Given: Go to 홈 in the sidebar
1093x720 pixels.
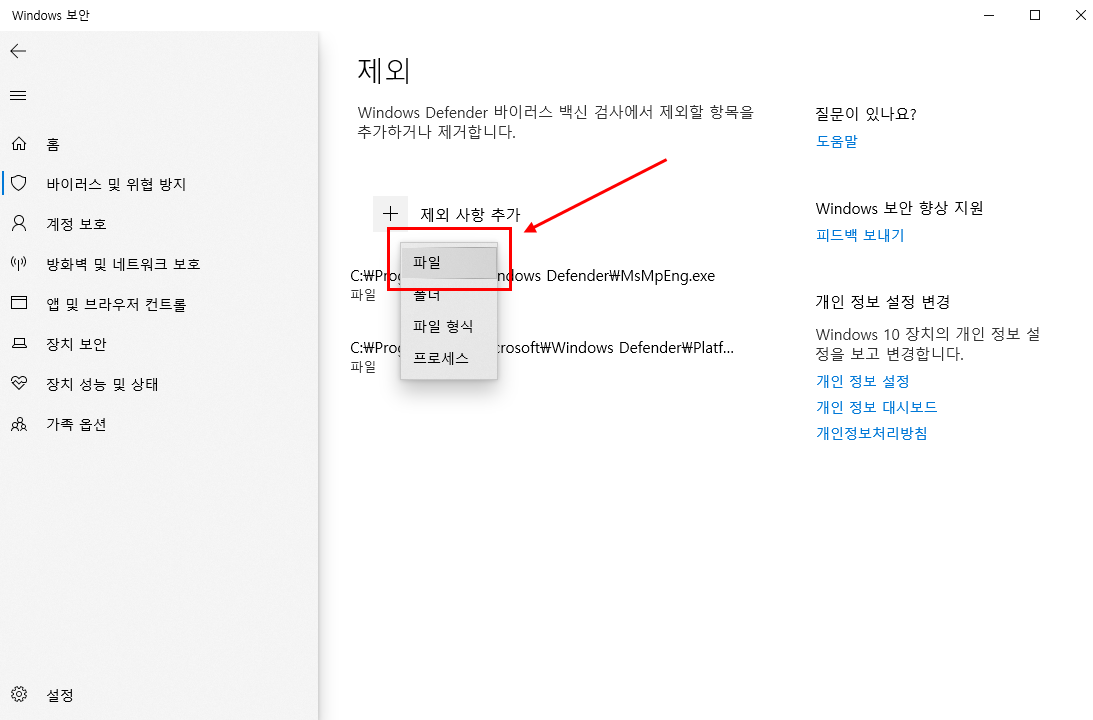Looking at the screenshot, I should click(53, 144).
